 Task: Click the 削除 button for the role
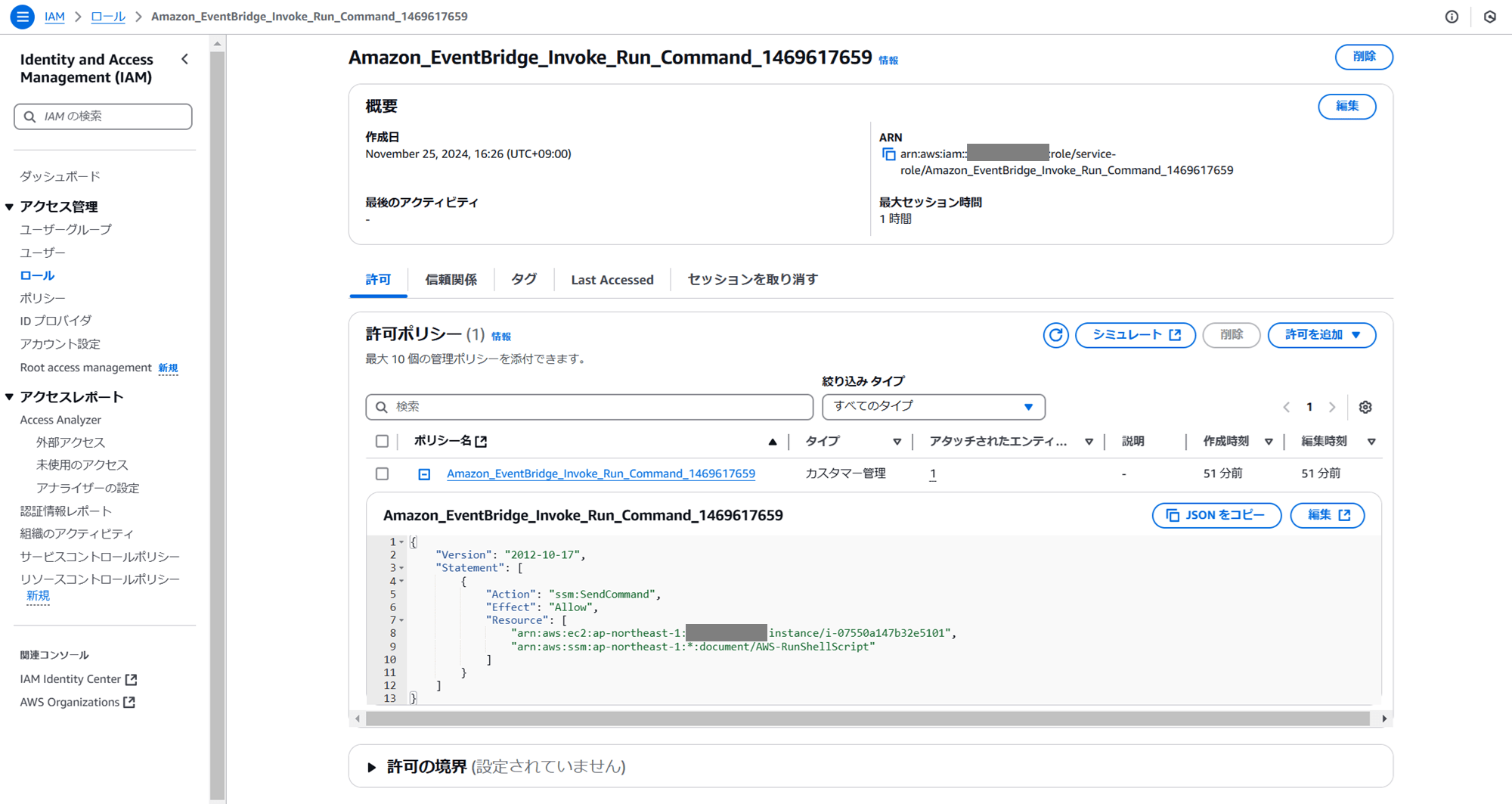[x=1364, y=57]
